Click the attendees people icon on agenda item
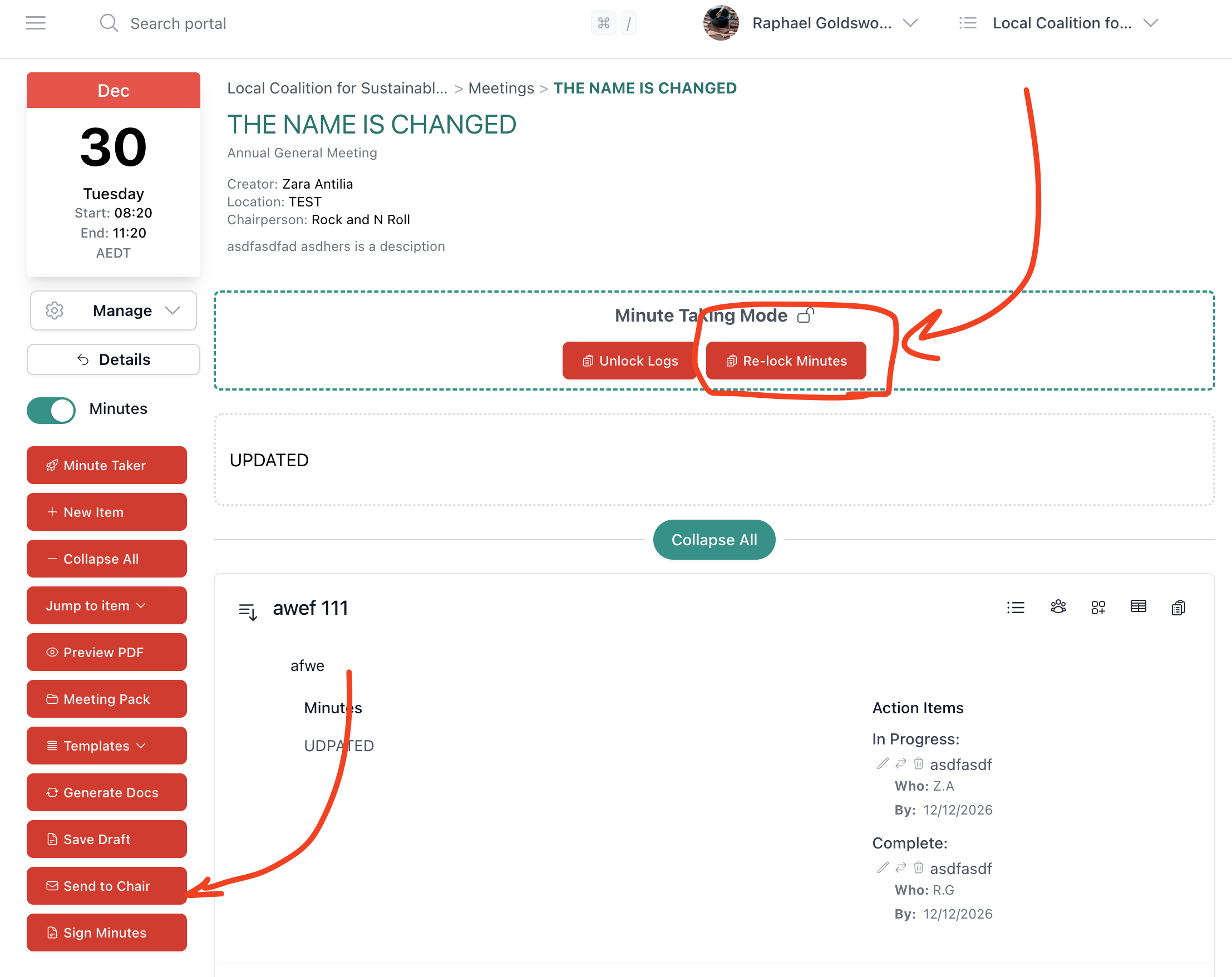This screenshot has width=1232, height=977. pyautogui.click(x=1058, y=607)
